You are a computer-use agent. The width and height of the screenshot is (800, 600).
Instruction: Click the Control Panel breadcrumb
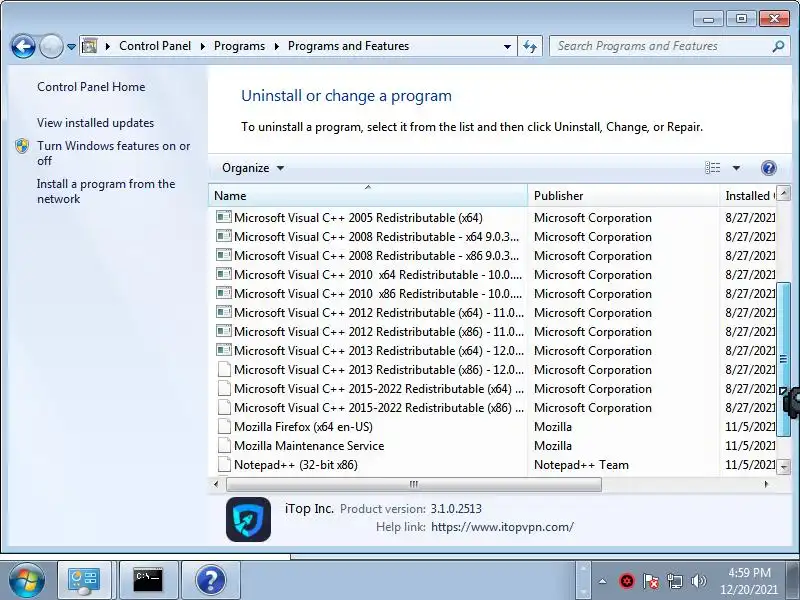(x=155, y=46)
